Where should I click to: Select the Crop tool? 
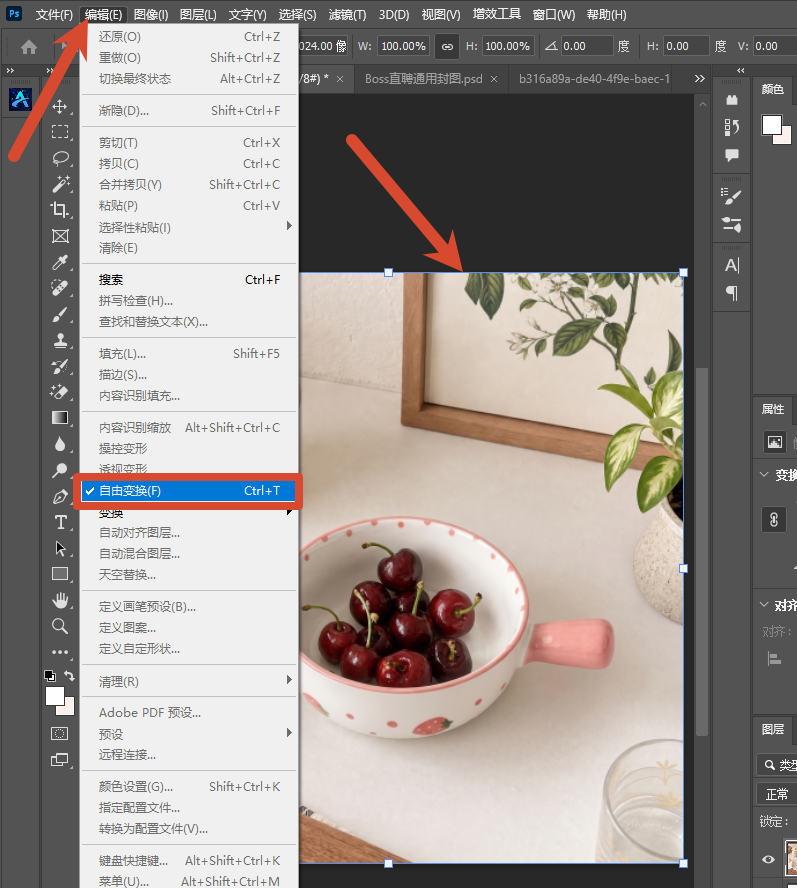60,210
